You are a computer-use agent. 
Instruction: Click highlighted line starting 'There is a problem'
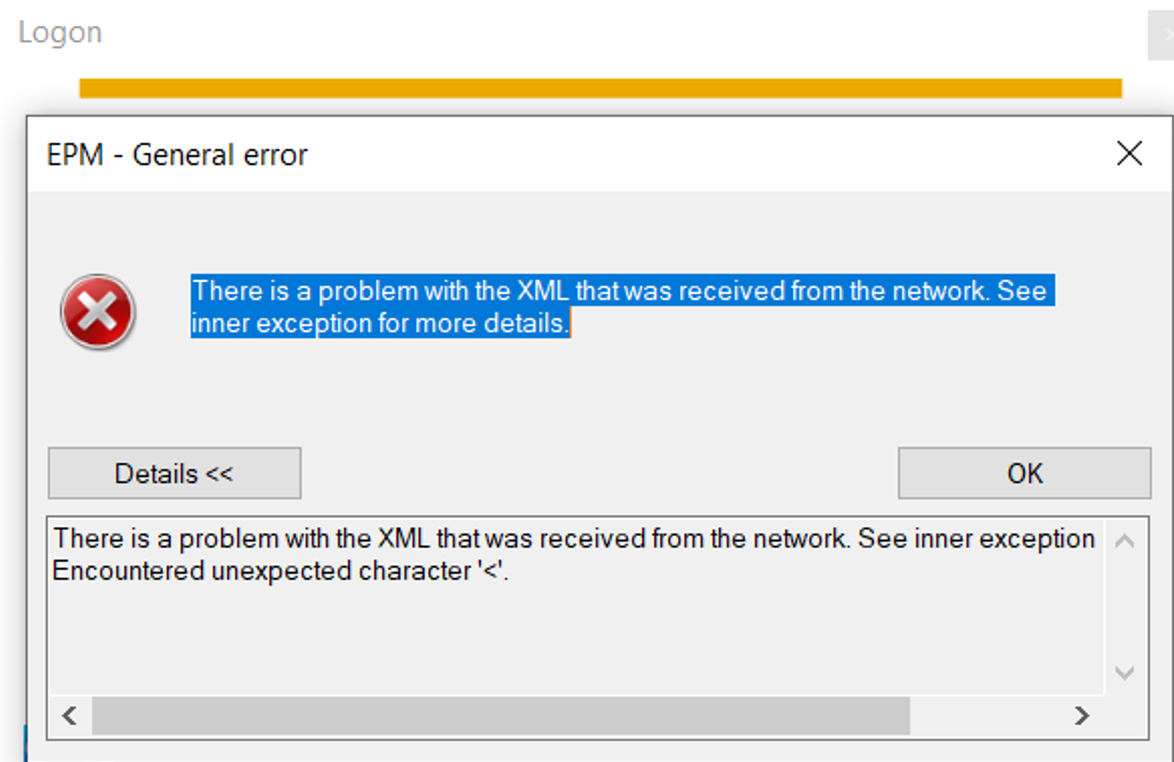pos(622,290)
